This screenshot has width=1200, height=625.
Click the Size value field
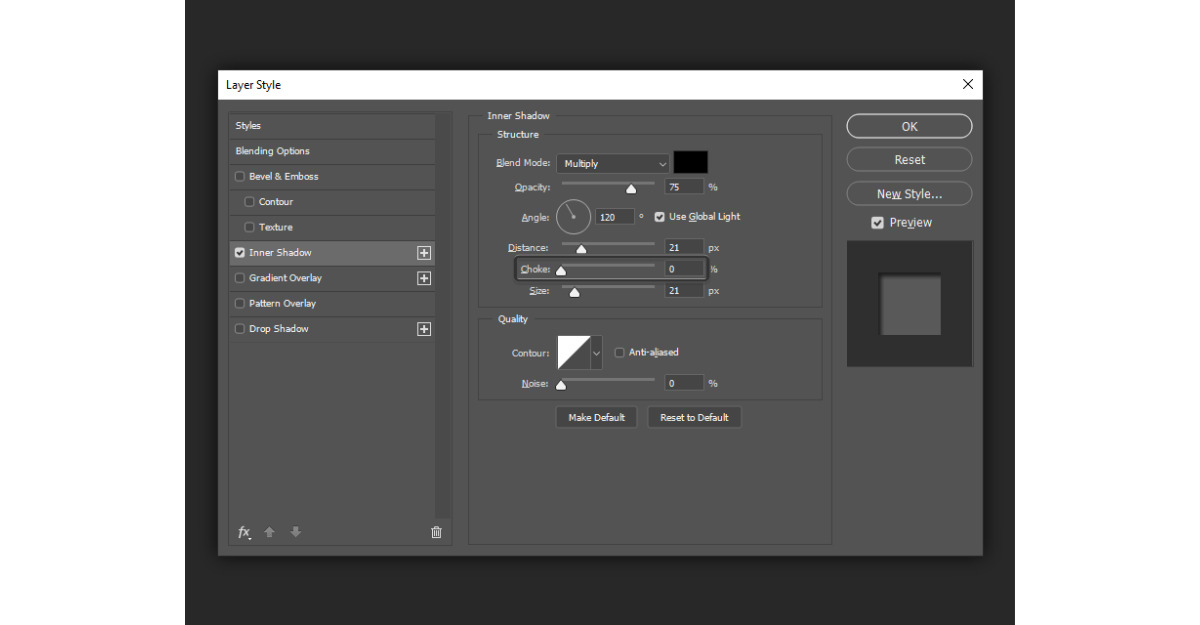tap(684, 291)
